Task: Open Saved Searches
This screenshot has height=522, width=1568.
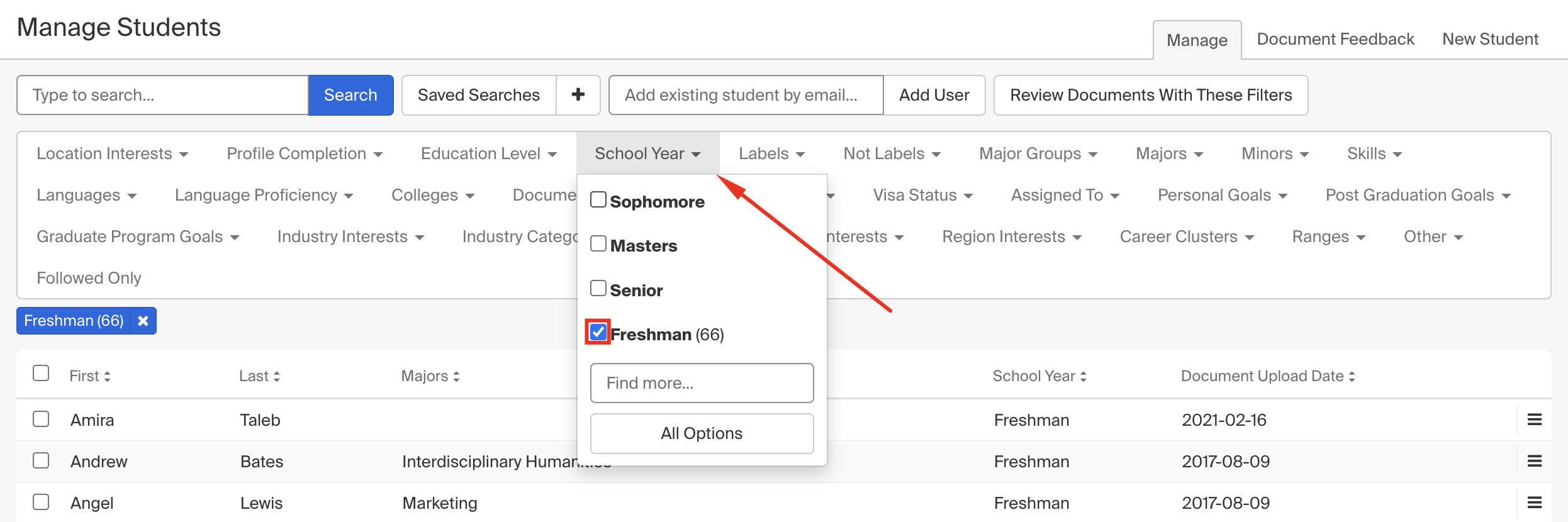Action: 479,95
